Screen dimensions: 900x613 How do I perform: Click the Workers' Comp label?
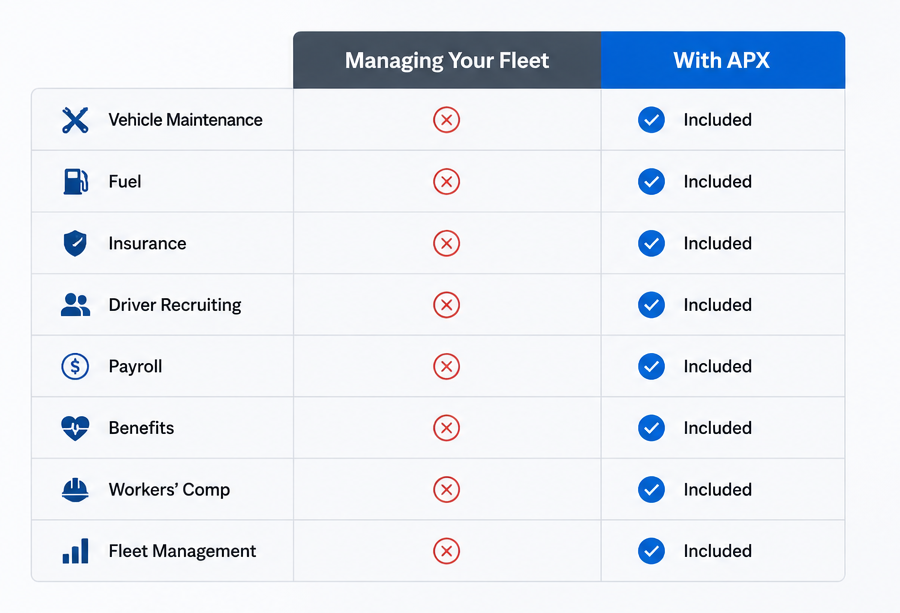169,490
